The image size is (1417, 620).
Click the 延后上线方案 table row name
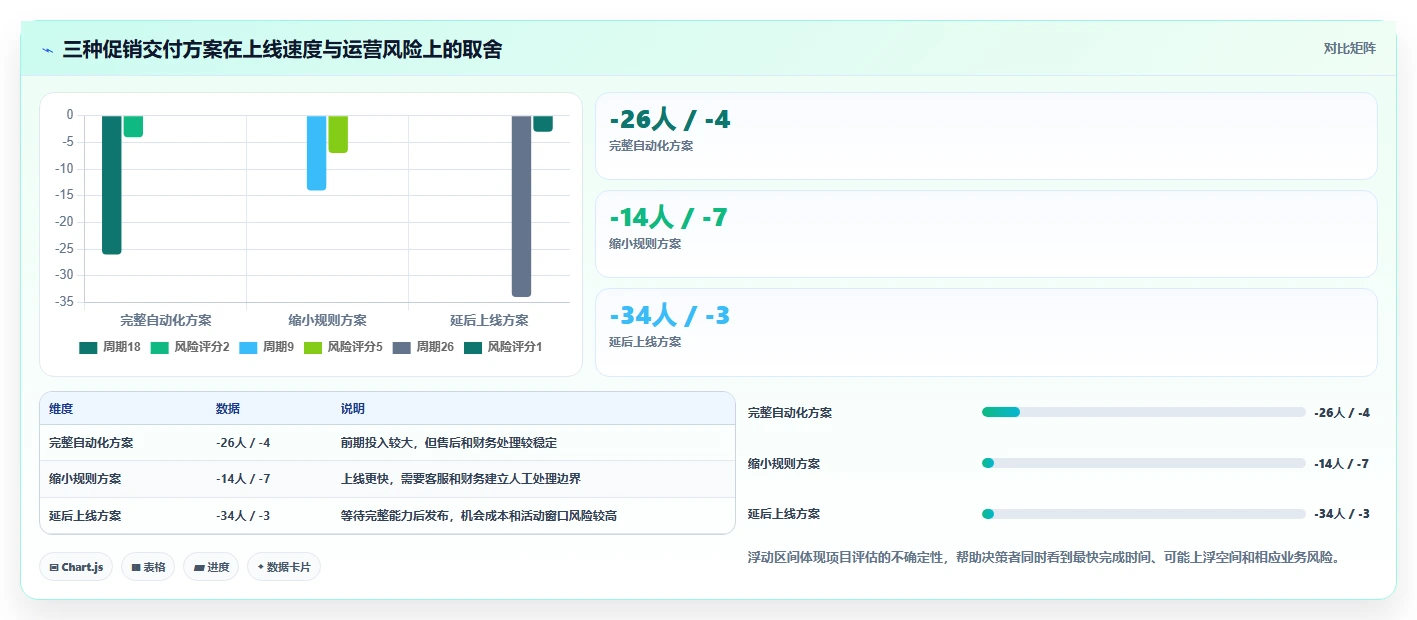(85, 516)
